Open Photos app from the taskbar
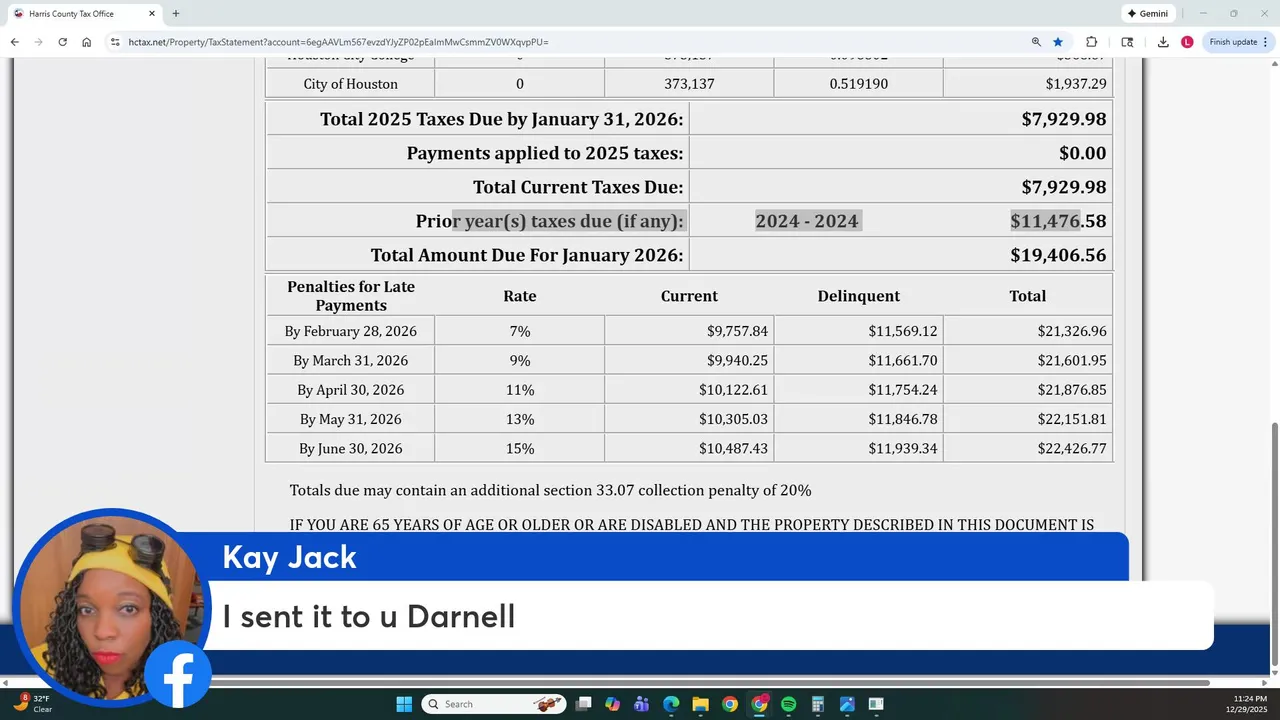 pos(847,704)
